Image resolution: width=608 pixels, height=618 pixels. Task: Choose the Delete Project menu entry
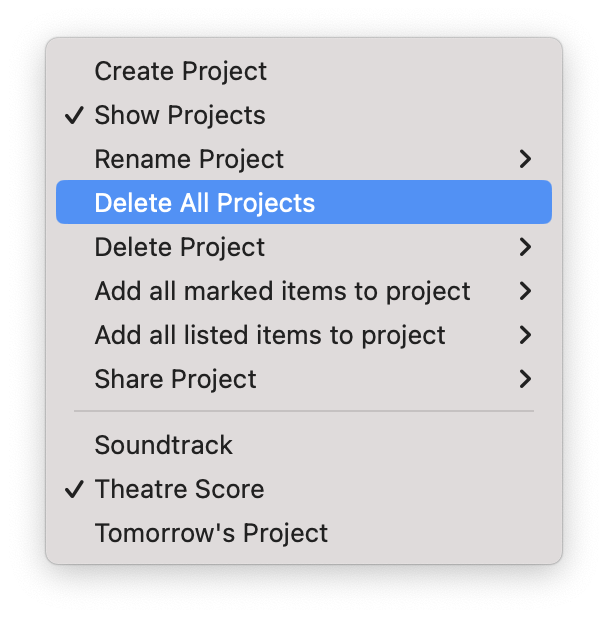[304, 247]
